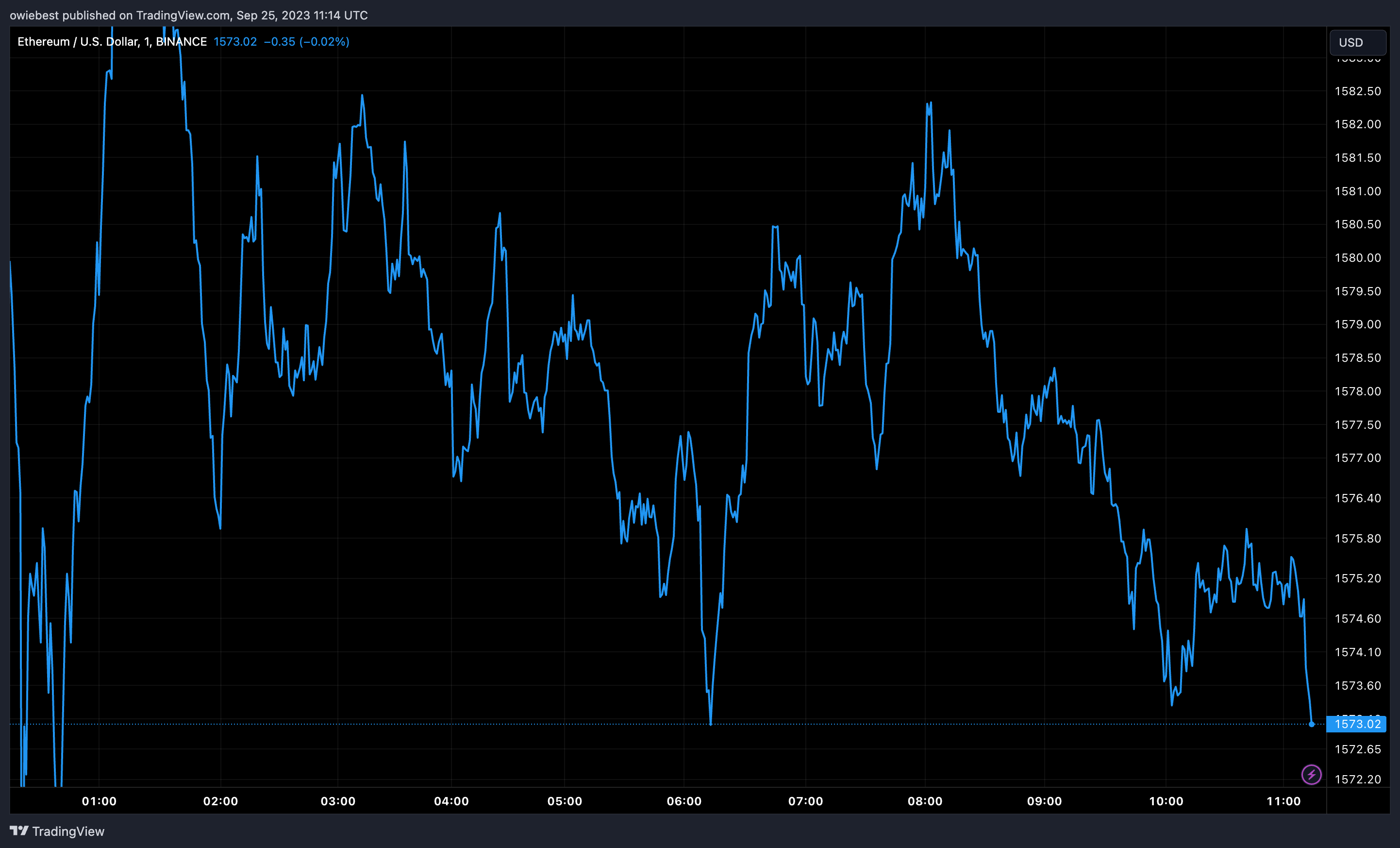Screen dimensions: 1400x848
Task: Click the 1582.50 price axis label
Action: (1357, 91)
